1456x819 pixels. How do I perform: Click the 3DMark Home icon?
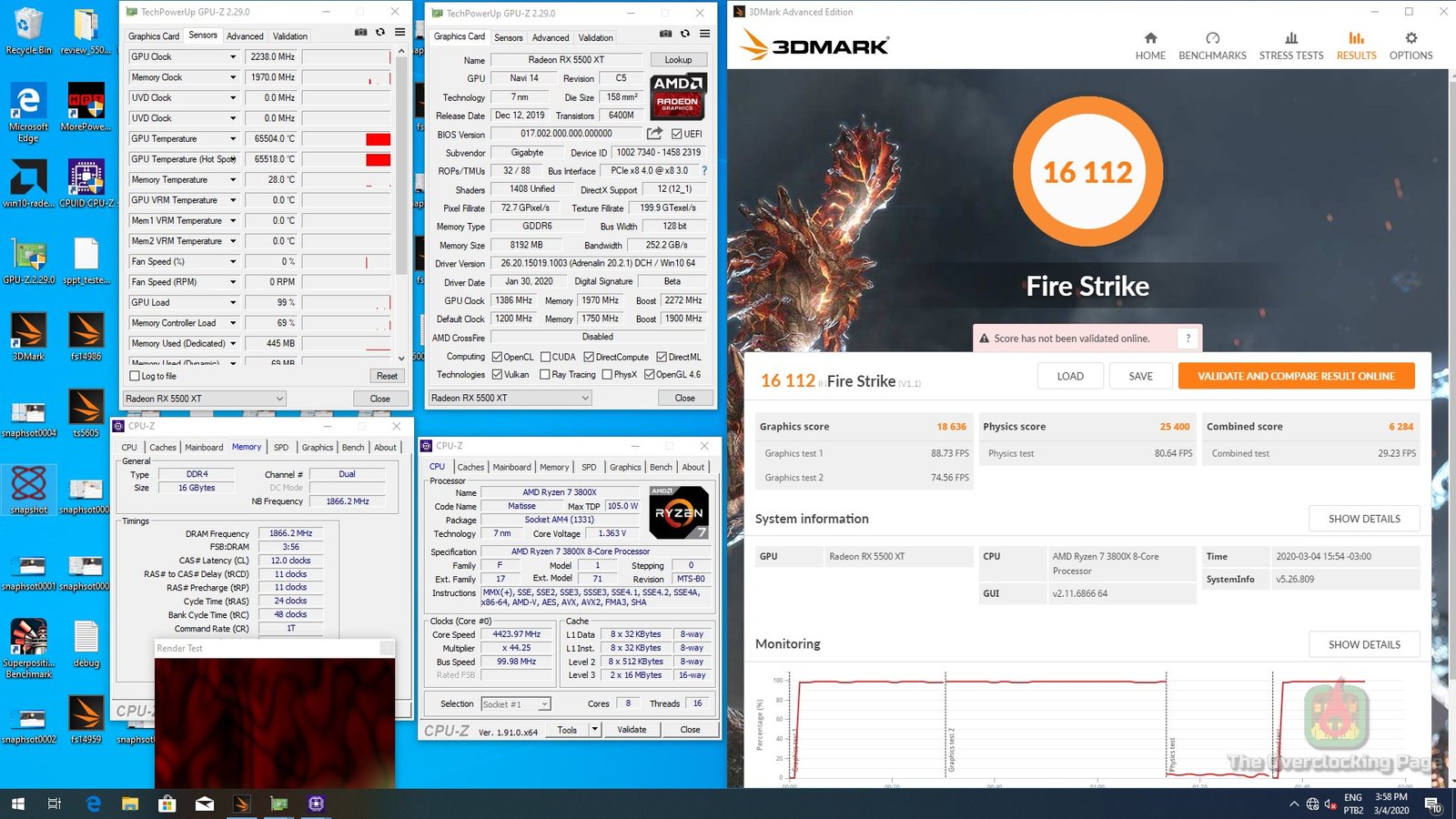tap(1150, 39)
